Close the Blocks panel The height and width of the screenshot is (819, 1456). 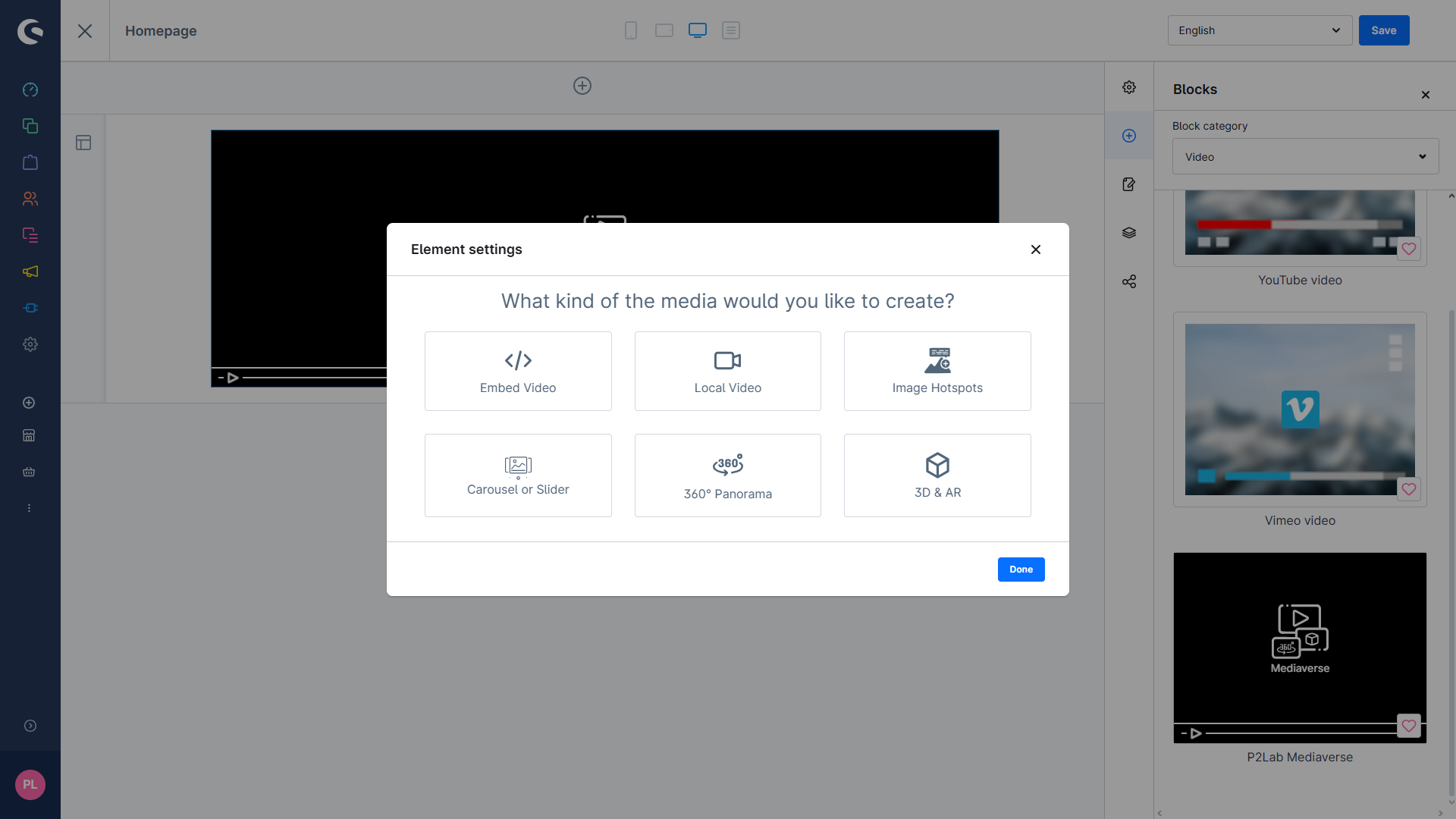tap(1426, 95)
